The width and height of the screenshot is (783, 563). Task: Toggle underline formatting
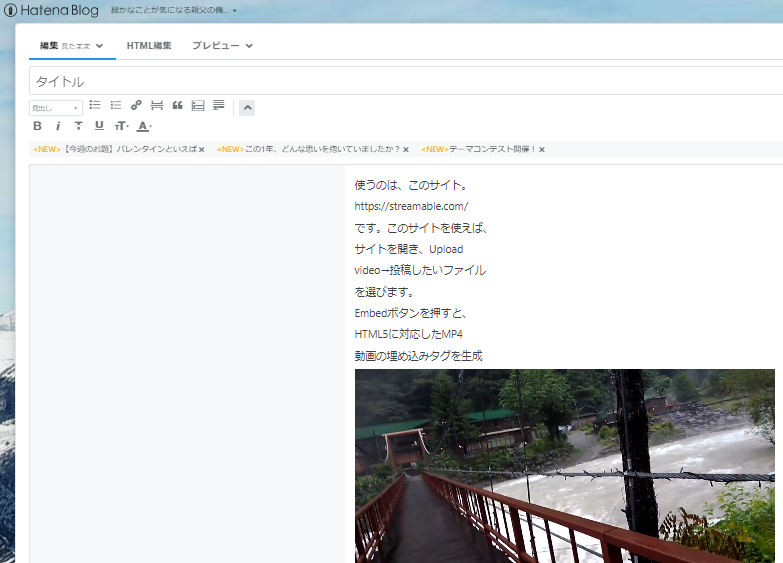click(x=99, y=126)
